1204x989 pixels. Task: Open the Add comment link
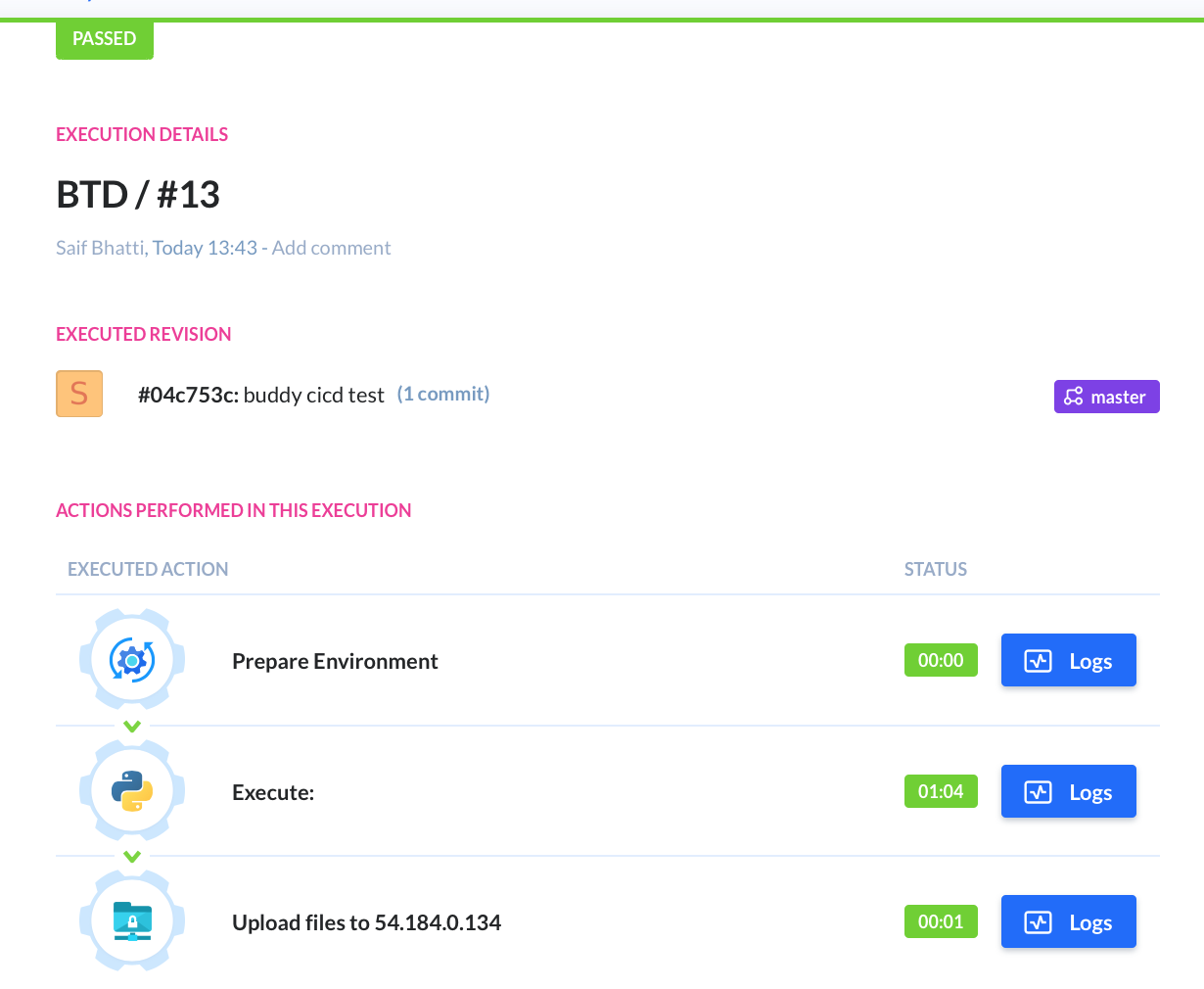pyautogui.click(x=331, y=248)
